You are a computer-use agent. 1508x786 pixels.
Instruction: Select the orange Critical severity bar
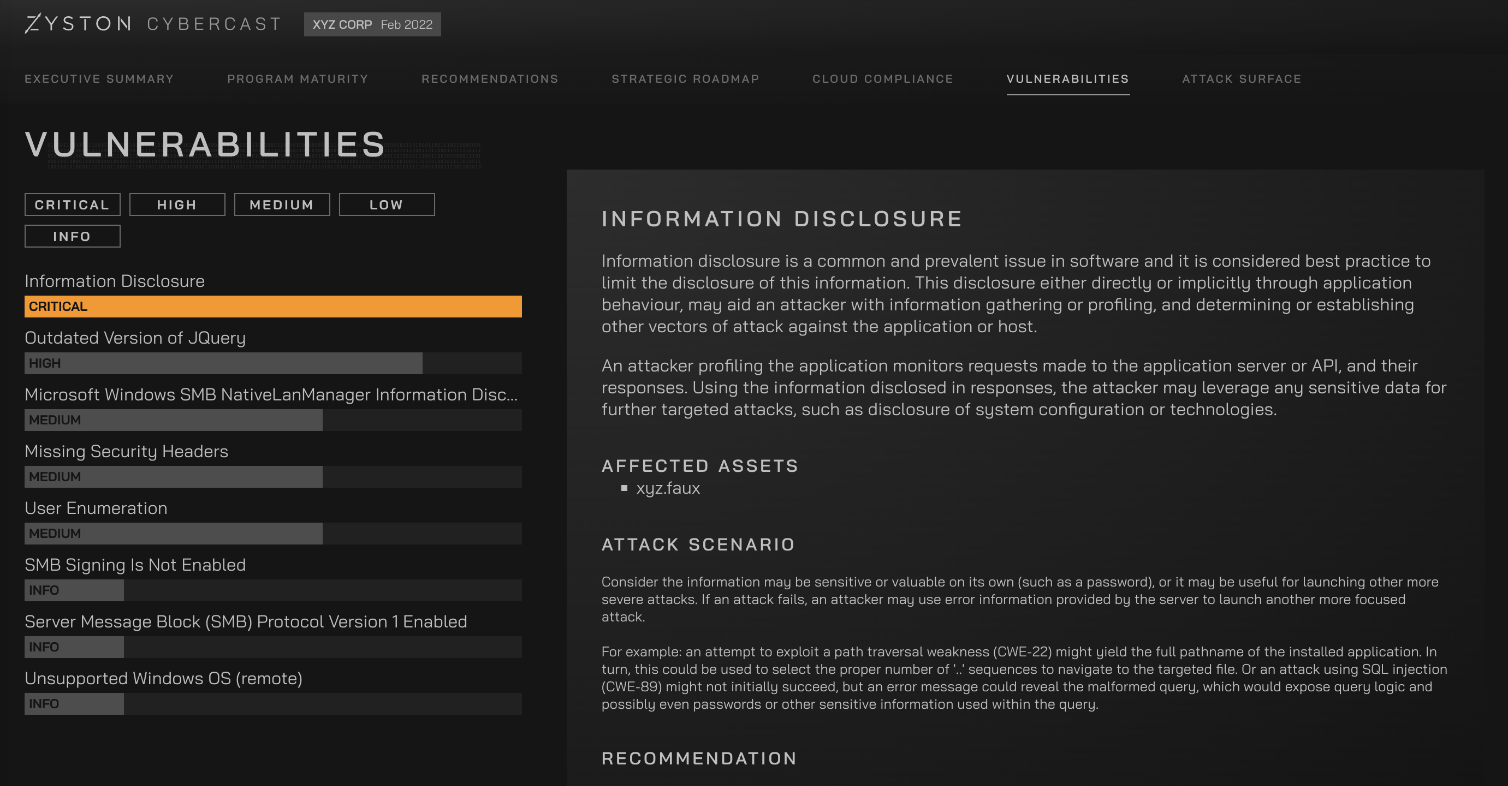(273, 307)
